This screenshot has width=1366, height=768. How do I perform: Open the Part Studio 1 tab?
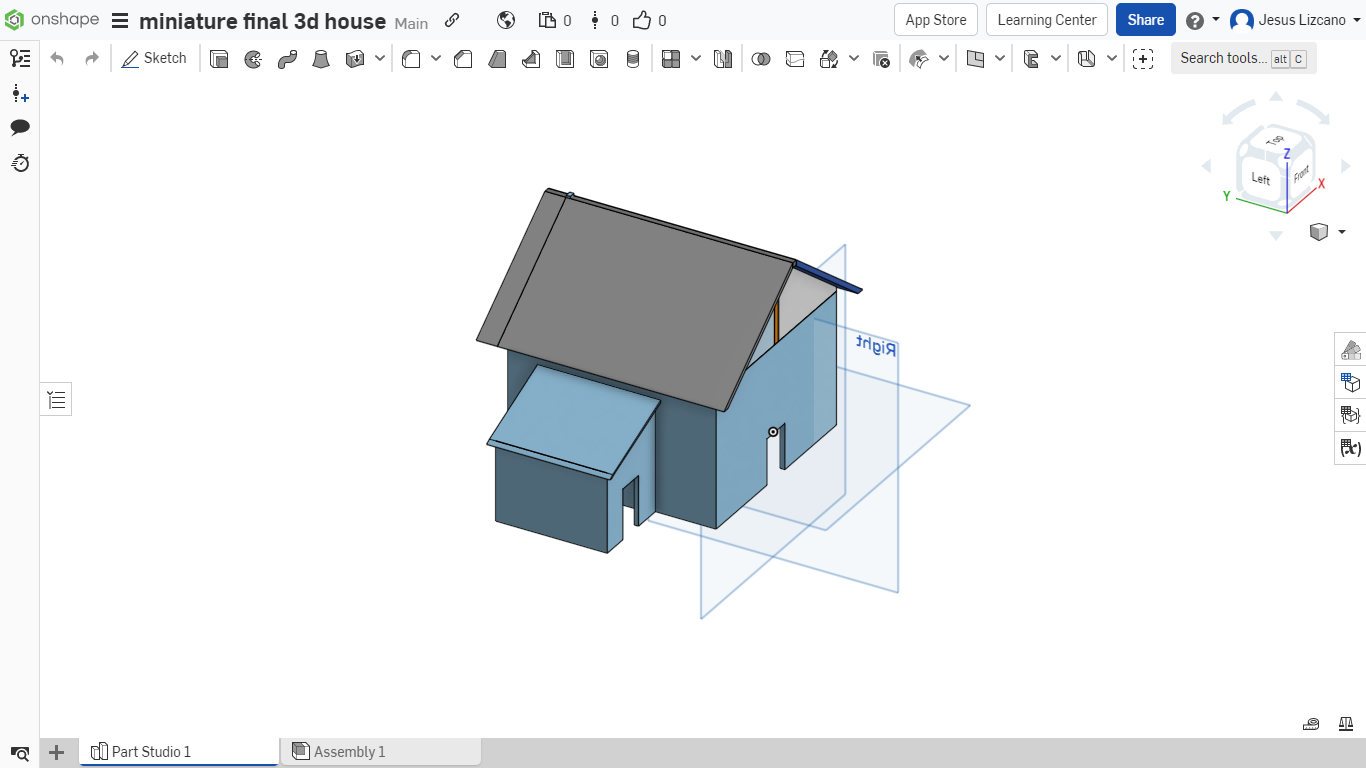pos(151,752)
